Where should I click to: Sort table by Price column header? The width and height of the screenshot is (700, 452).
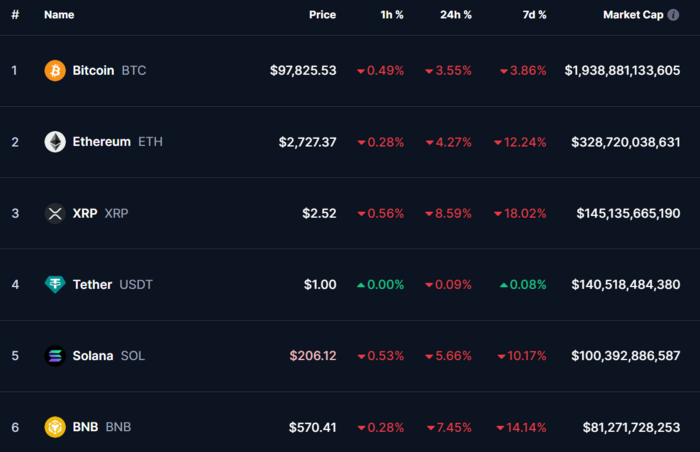pyautogui.click(x=322, y=15)
